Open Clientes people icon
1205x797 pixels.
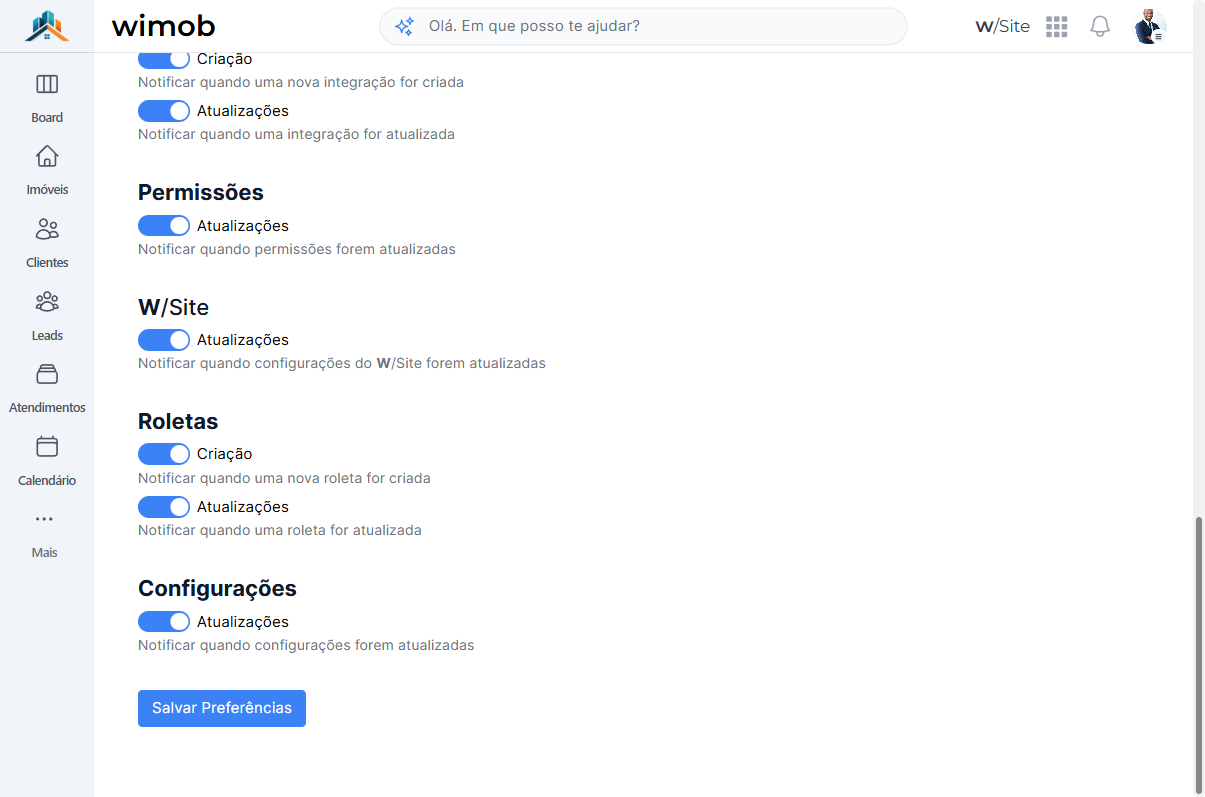tap(47, 229)
